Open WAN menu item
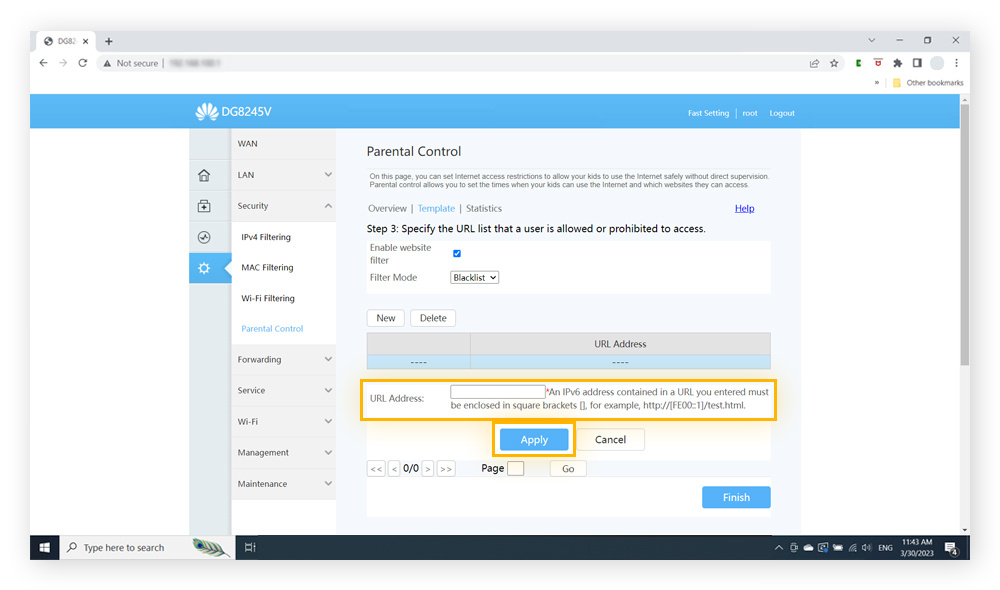This screenshot has height=590, width=1000. tap(283, 144)
